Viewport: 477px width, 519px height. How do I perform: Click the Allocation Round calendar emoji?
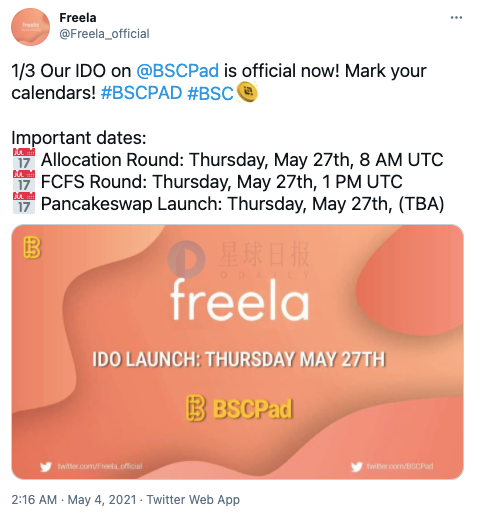click(24, 159)
